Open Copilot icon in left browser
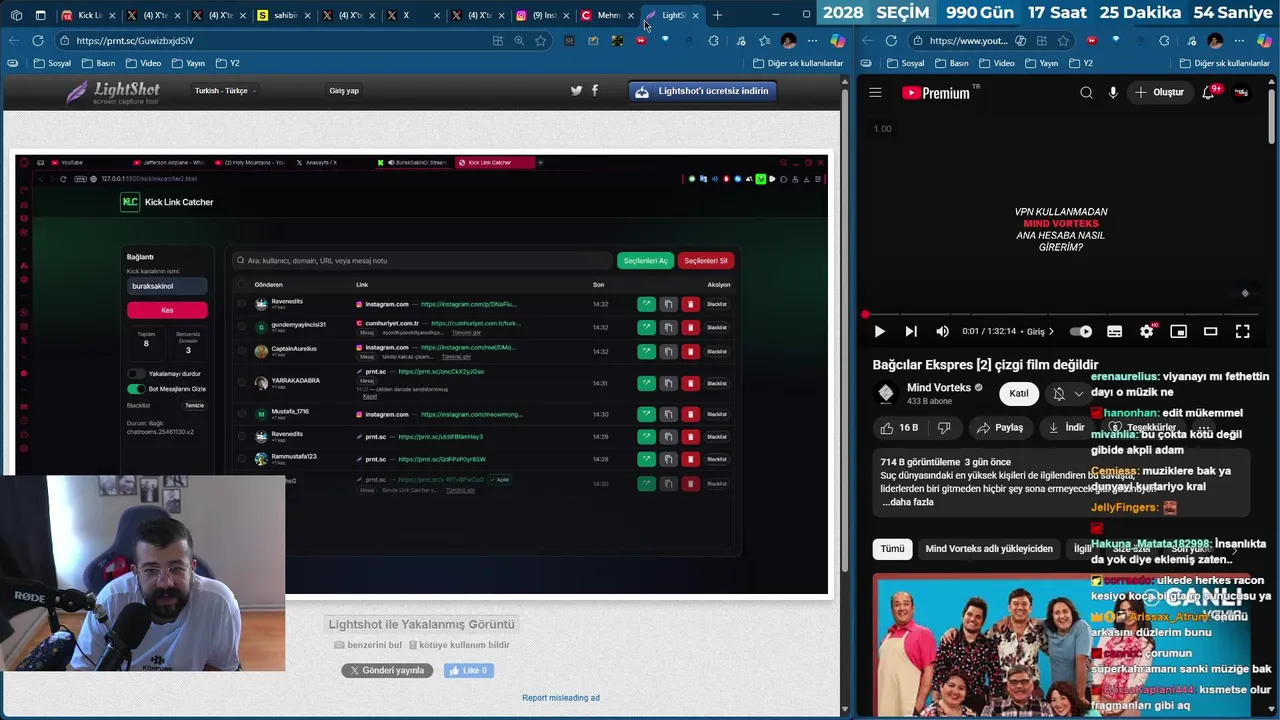Screen dimensions: 1280x720 click(x=837, y=41)
